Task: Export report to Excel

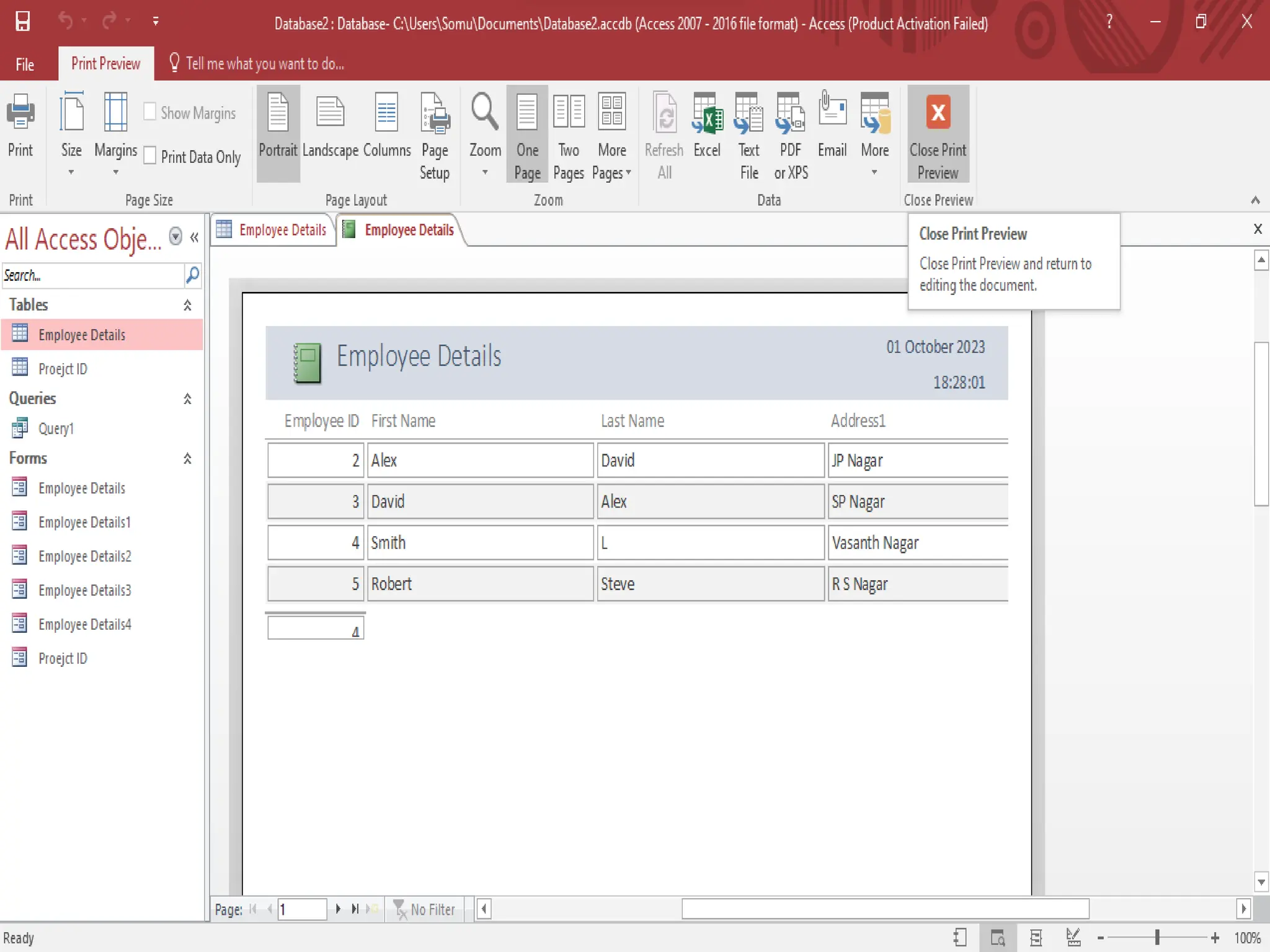Action: coord(707,126)
